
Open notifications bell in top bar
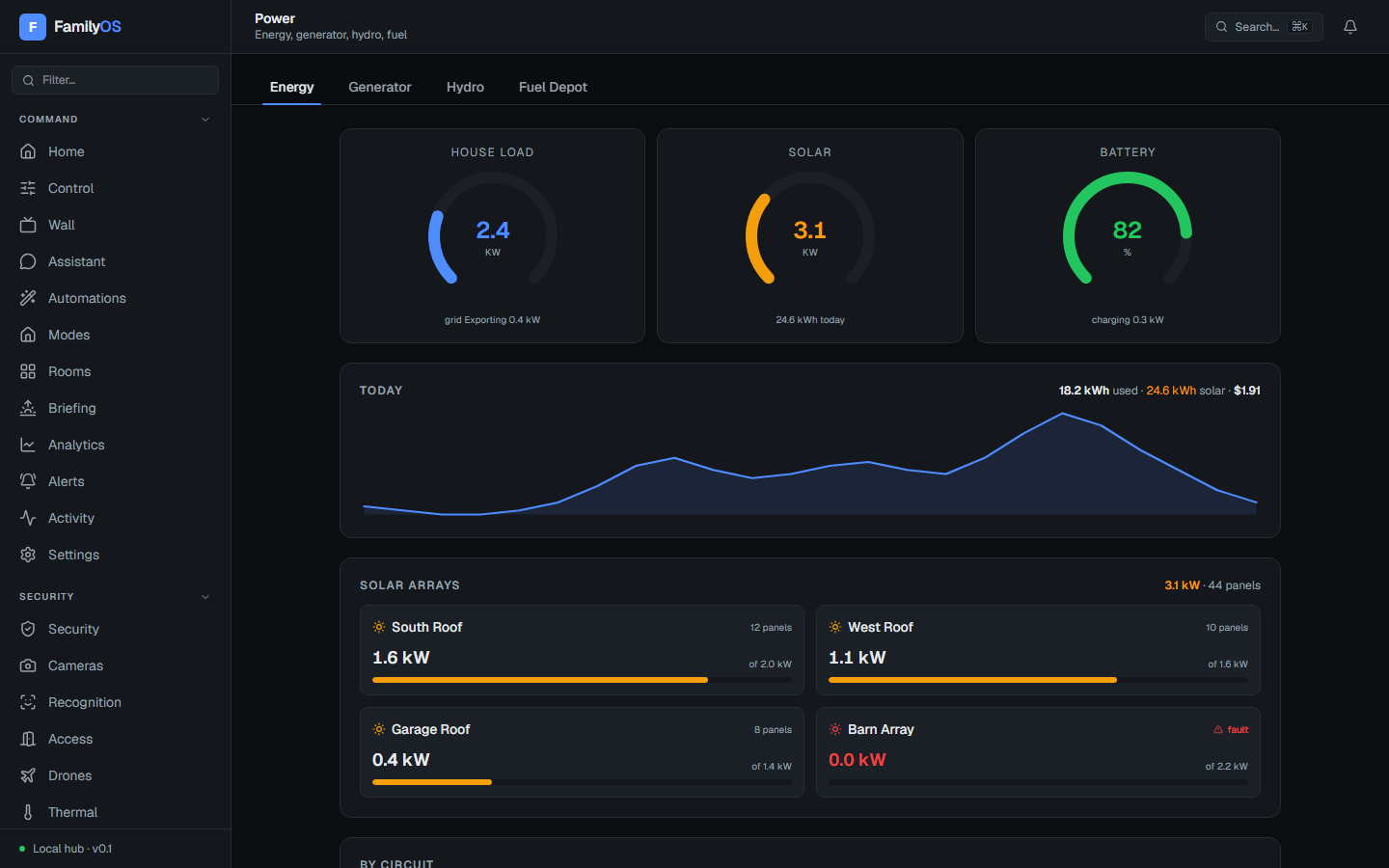pos(1350,27)
